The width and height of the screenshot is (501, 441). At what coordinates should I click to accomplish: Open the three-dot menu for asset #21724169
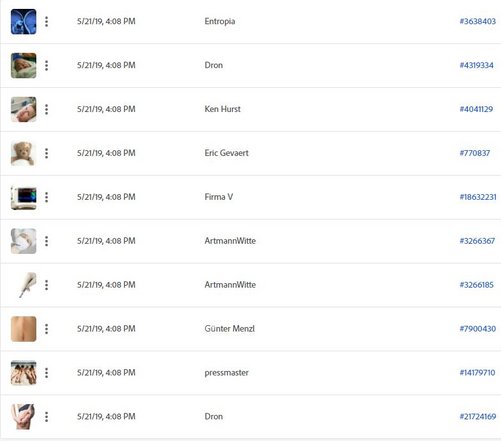click(x=46, y=417)
